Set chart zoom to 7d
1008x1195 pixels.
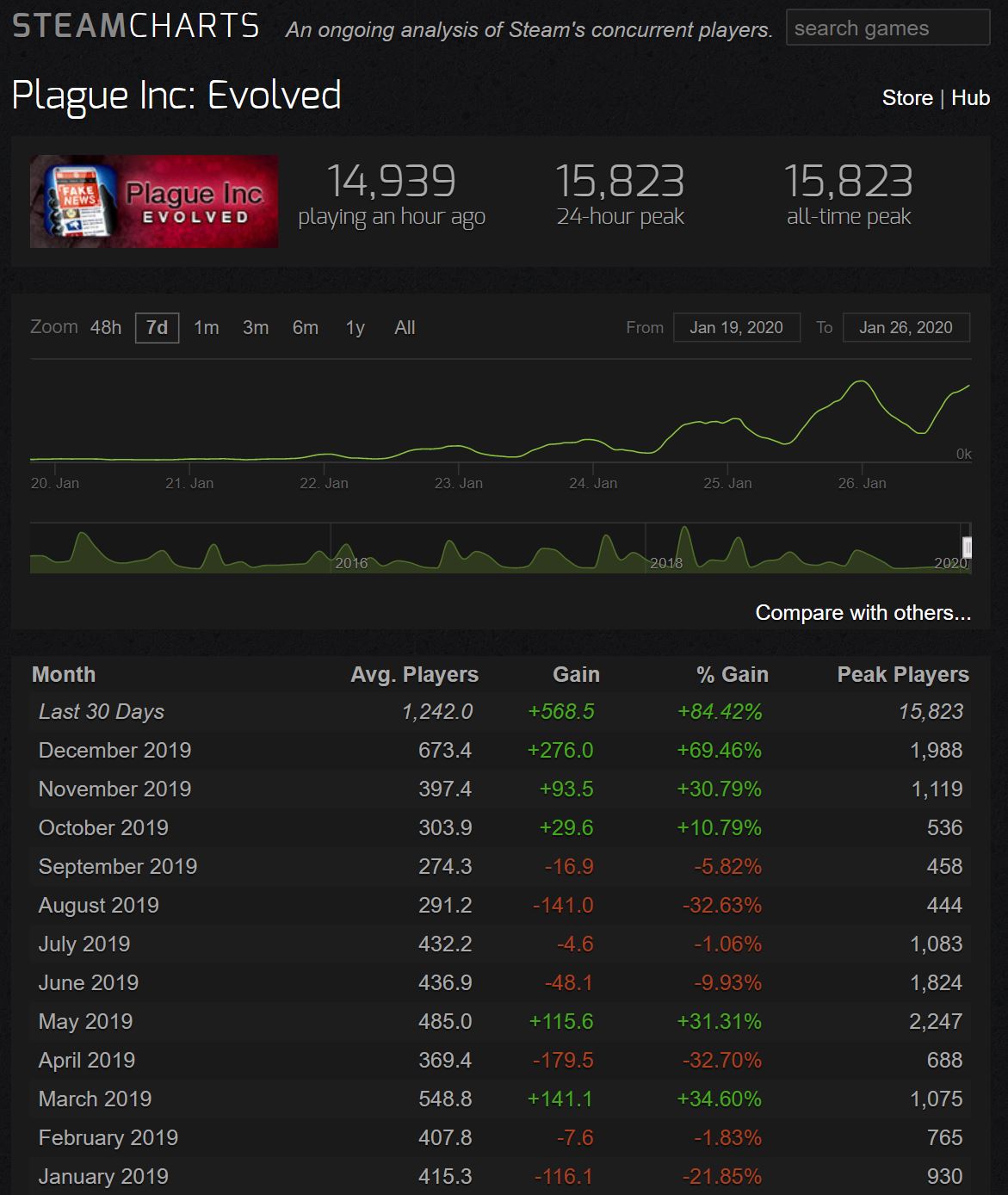pos(157,327)
